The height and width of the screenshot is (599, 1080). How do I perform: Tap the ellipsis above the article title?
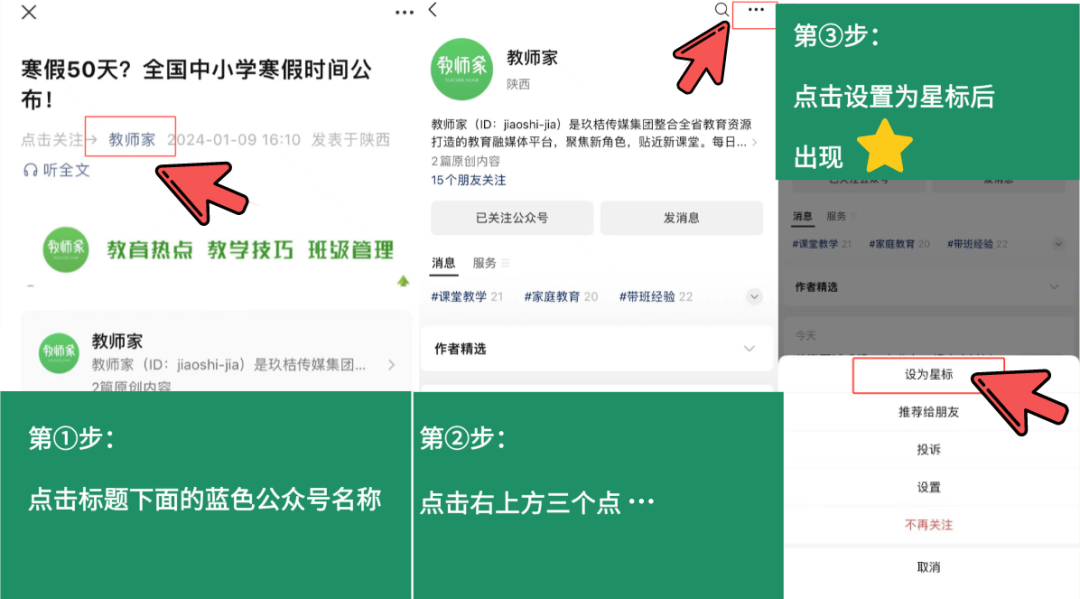pos(404,10)
